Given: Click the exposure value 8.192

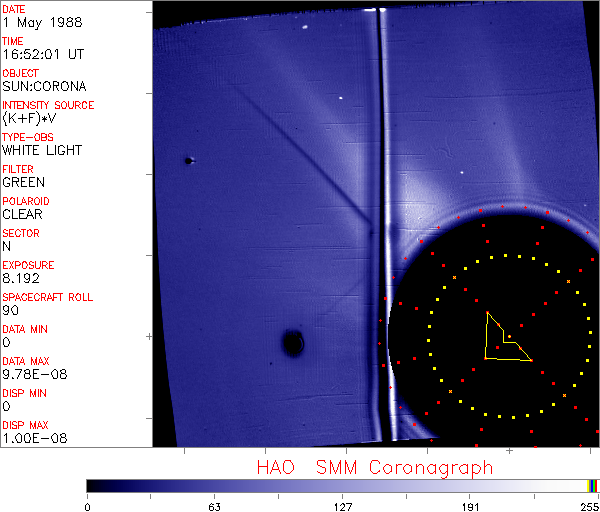Looking at the screenshot, I should (21, 279).
